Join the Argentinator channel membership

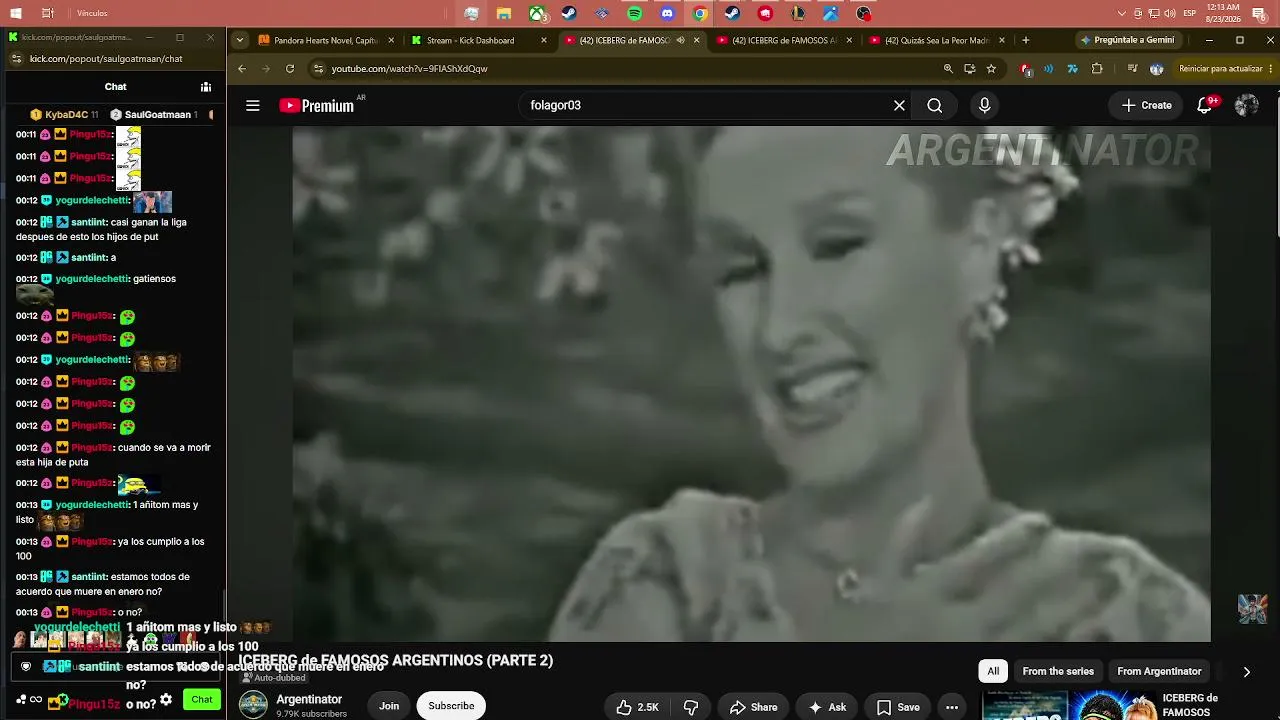click(389, 706)
